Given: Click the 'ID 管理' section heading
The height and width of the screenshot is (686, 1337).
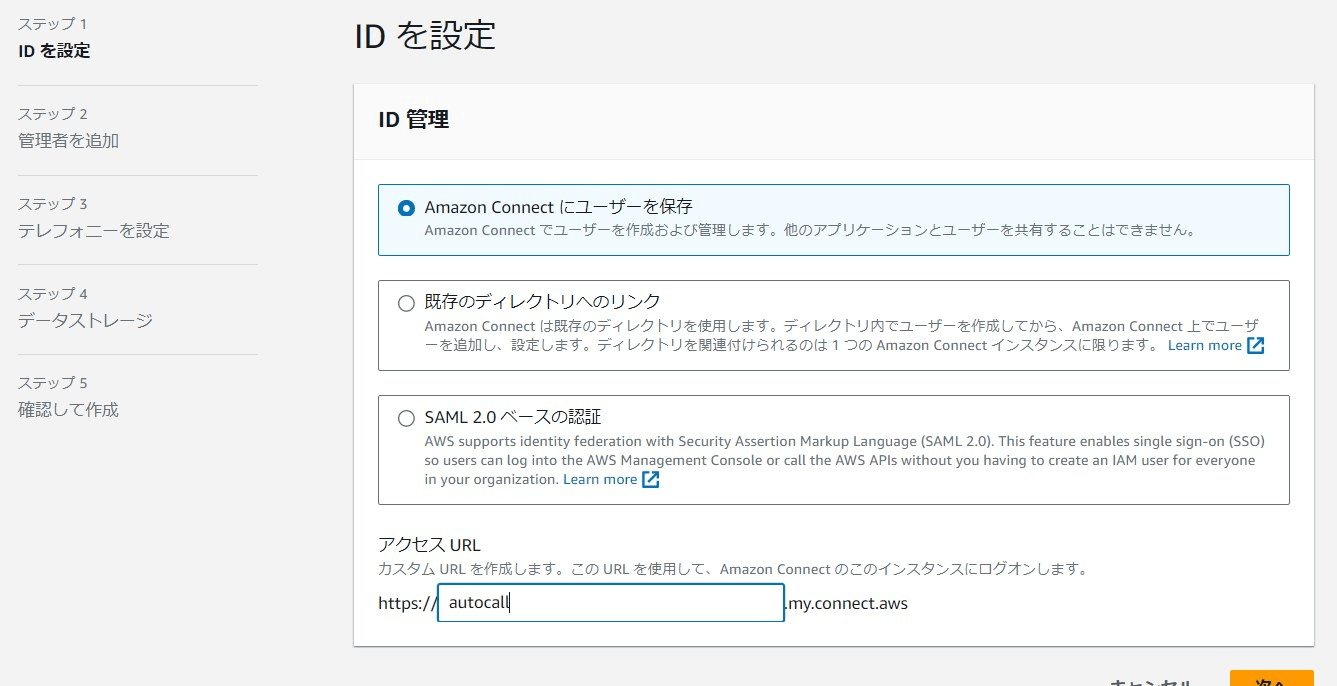Looking at the screenshot, I should 413,120.
